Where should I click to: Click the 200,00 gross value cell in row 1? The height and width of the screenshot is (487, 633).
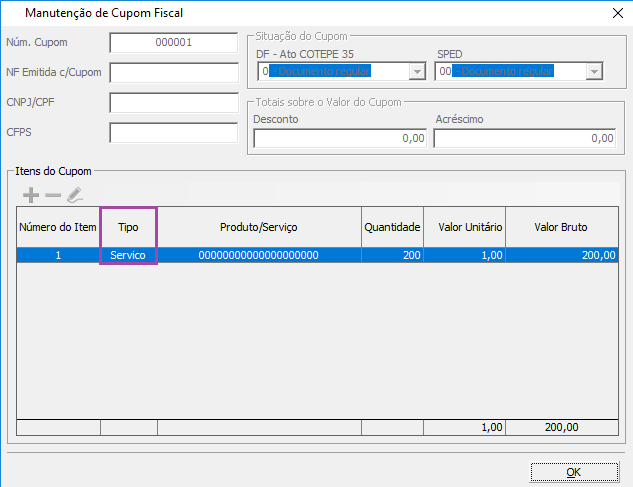[562, 255]
